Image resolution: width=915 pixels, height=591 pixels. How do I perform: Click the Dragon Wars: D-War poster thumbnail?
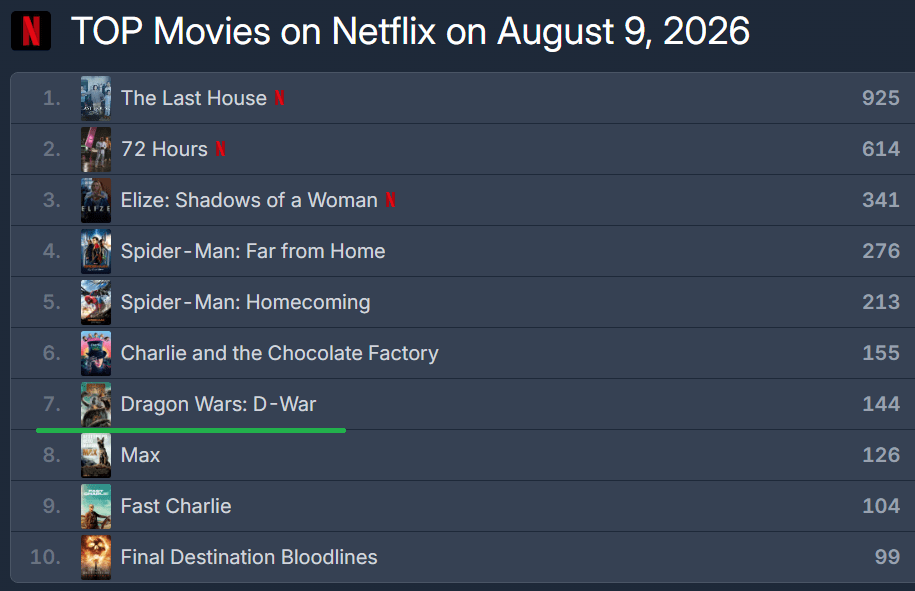click(x=96, y=404)
